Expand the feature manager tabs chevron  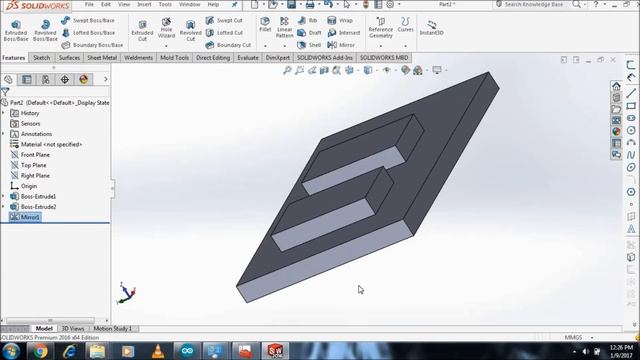(105, 79)
